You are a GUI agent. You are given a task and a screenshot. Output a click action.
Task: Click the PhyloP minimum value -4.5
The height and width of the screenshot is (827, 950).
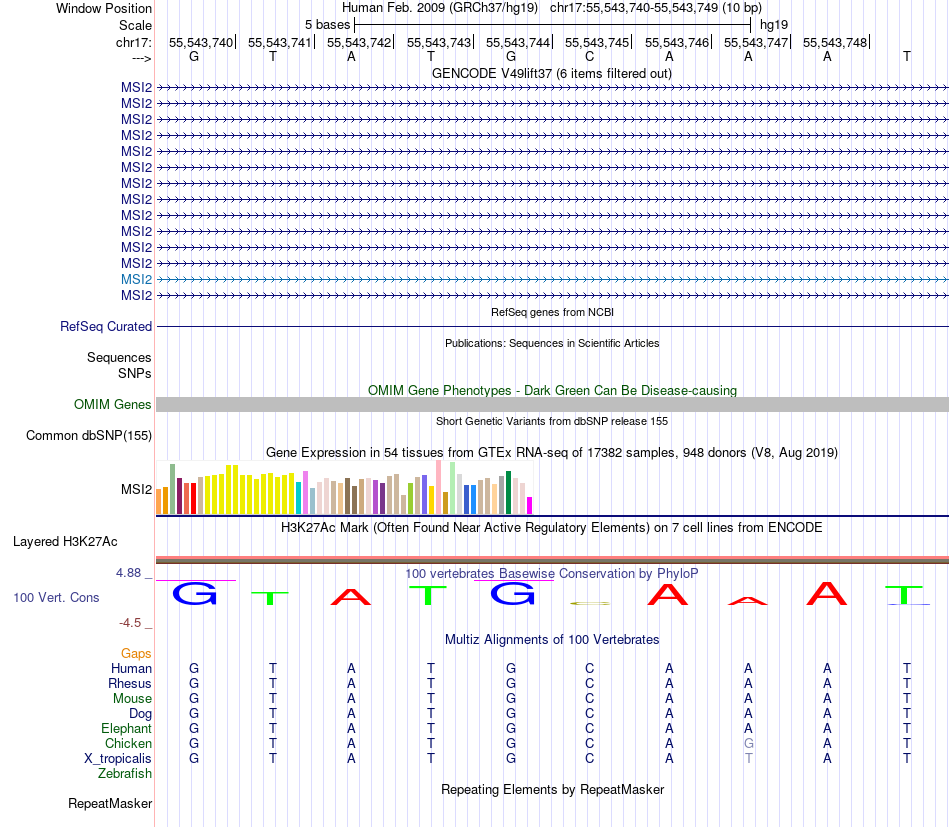tap(130, 623)
